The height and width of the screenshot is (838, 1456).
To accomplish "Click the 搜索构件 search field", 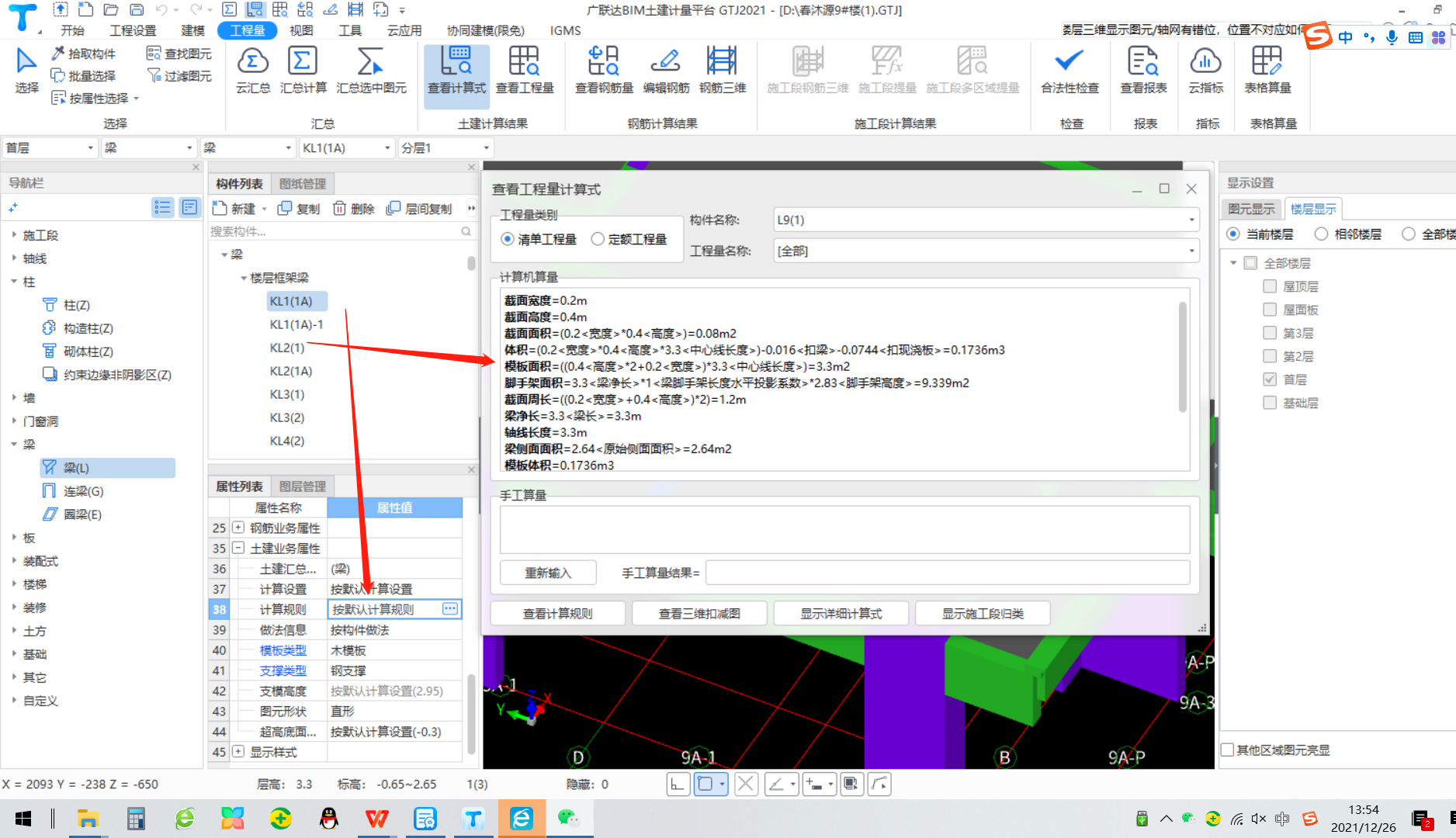I will tap(341, 231).
